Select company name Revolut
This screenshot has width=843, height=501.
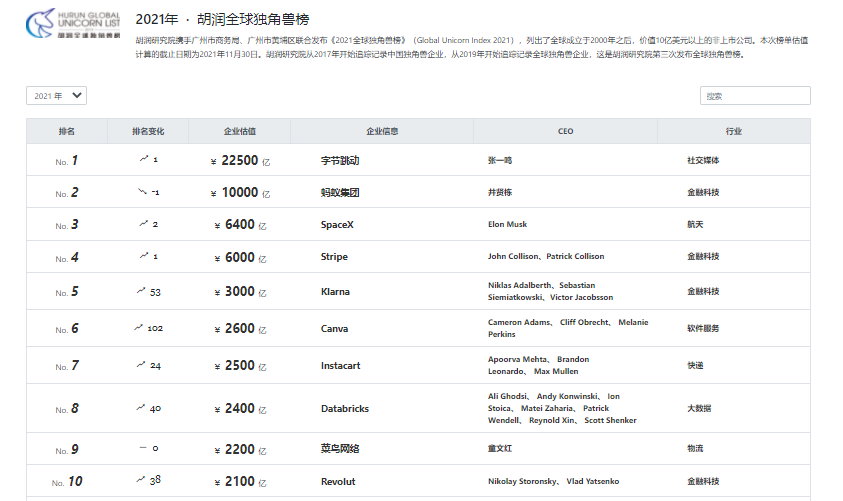point(338,482)
